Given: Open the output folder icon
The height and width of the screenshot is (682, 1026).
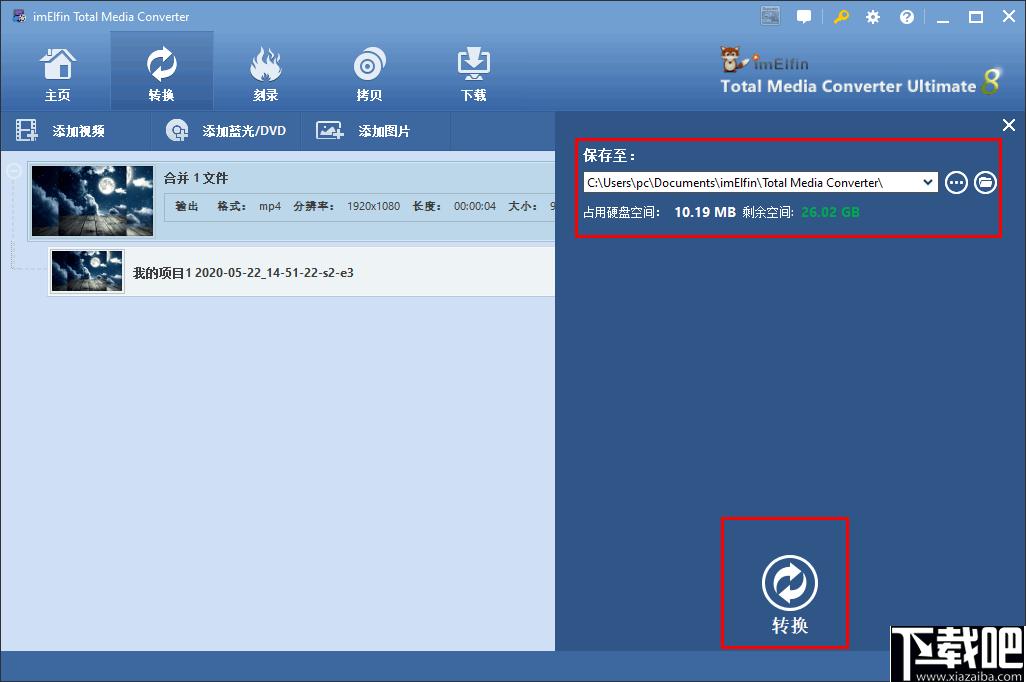Looking at the screenshot, I should [985, 183].
